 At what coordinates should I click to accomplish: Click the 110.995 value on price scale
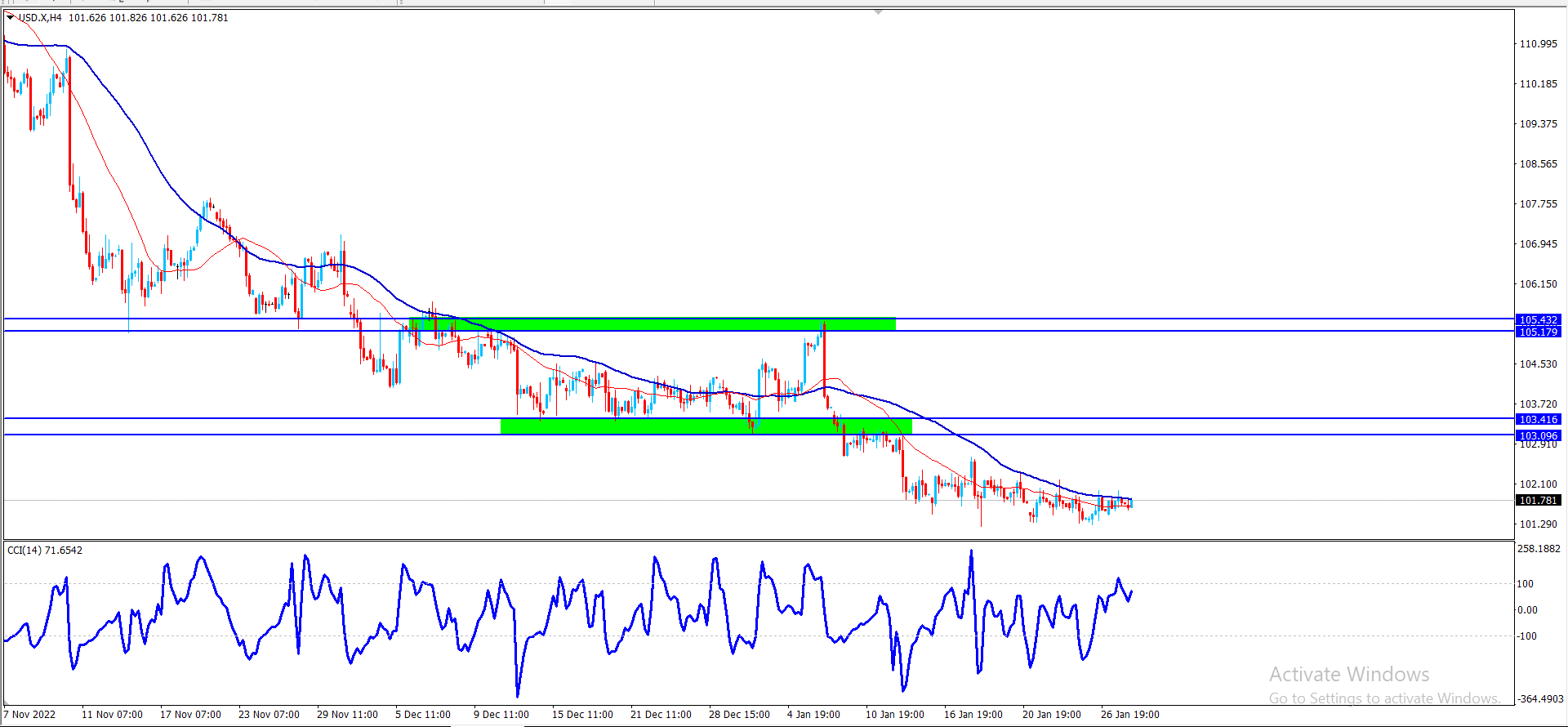pyautogui.click(x=1538, y=44)
